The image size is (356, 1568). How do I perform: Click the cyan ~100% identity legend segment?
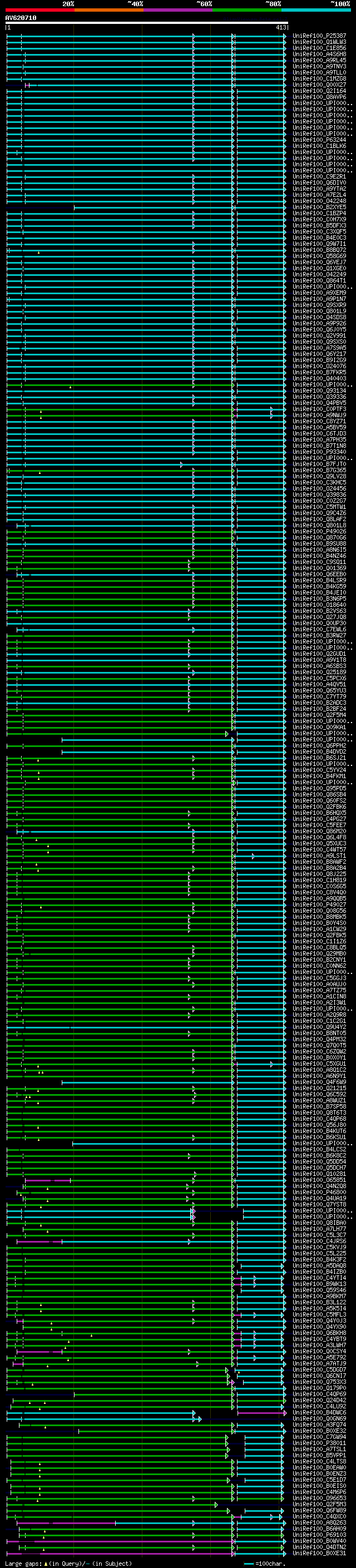pyautogui.click(x=316, y=10)
